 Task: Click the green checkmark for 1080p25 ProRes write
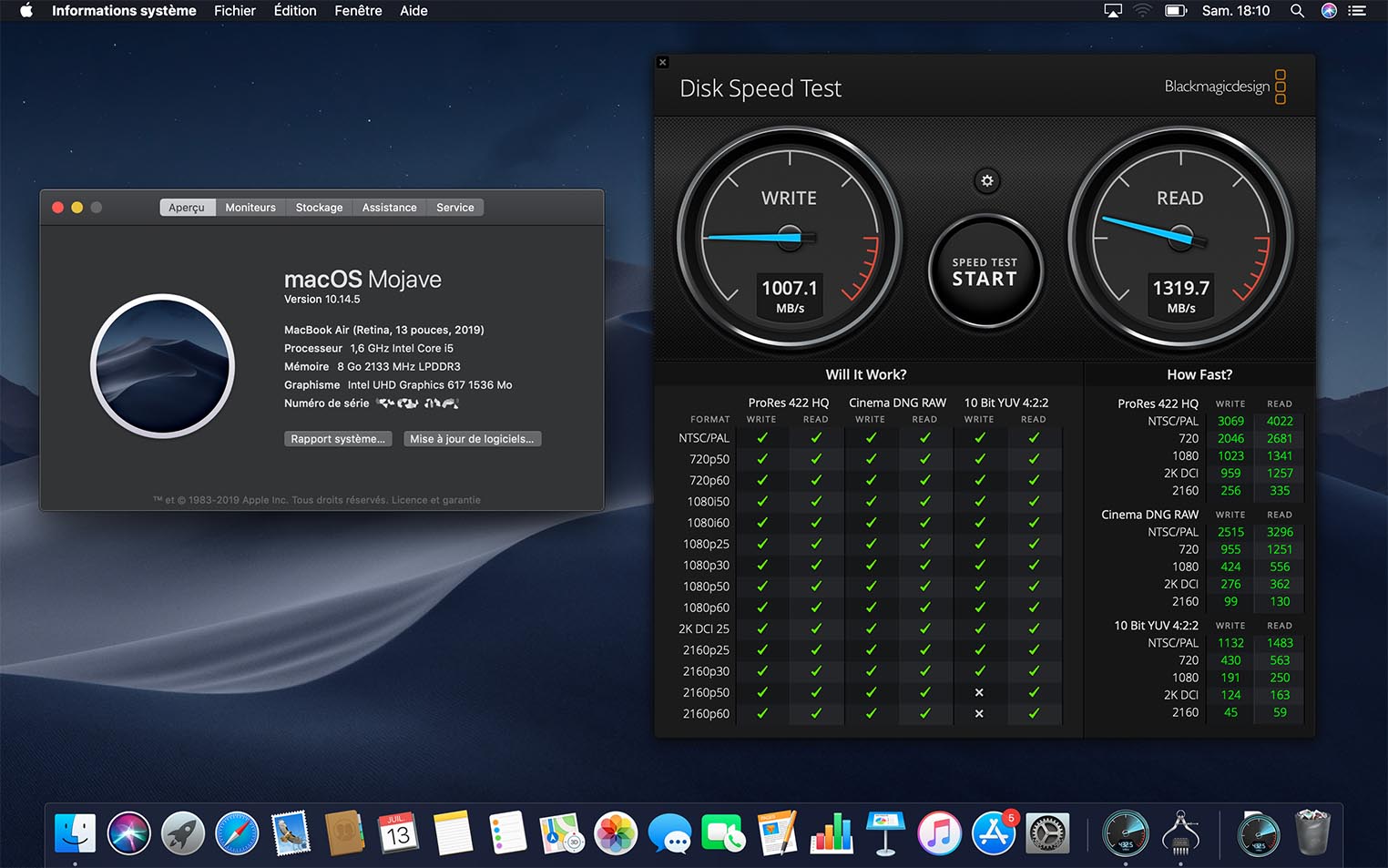coord(761,544)
